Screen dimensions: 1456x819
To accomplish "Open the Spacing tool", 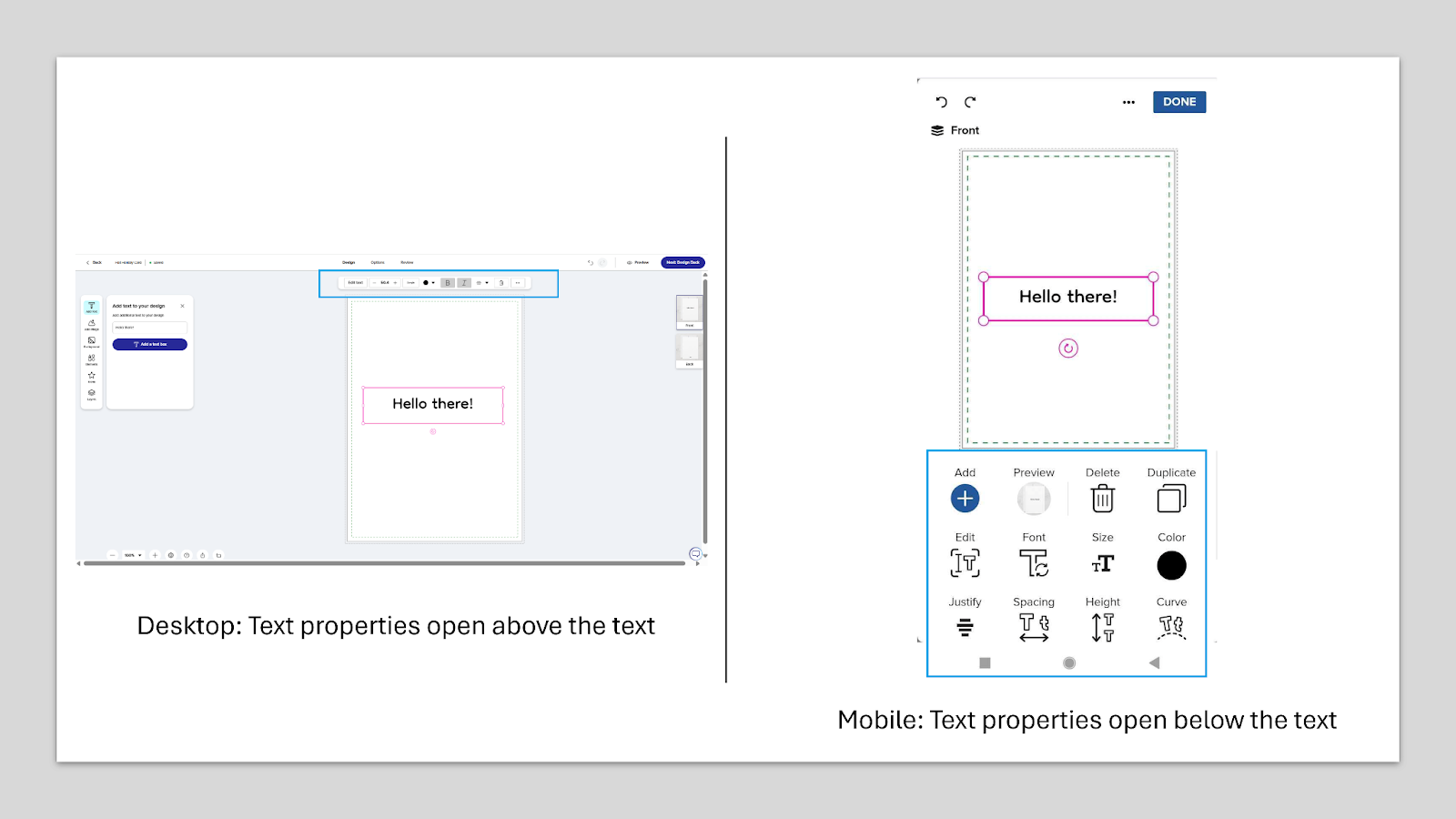I will (1034, 628).
